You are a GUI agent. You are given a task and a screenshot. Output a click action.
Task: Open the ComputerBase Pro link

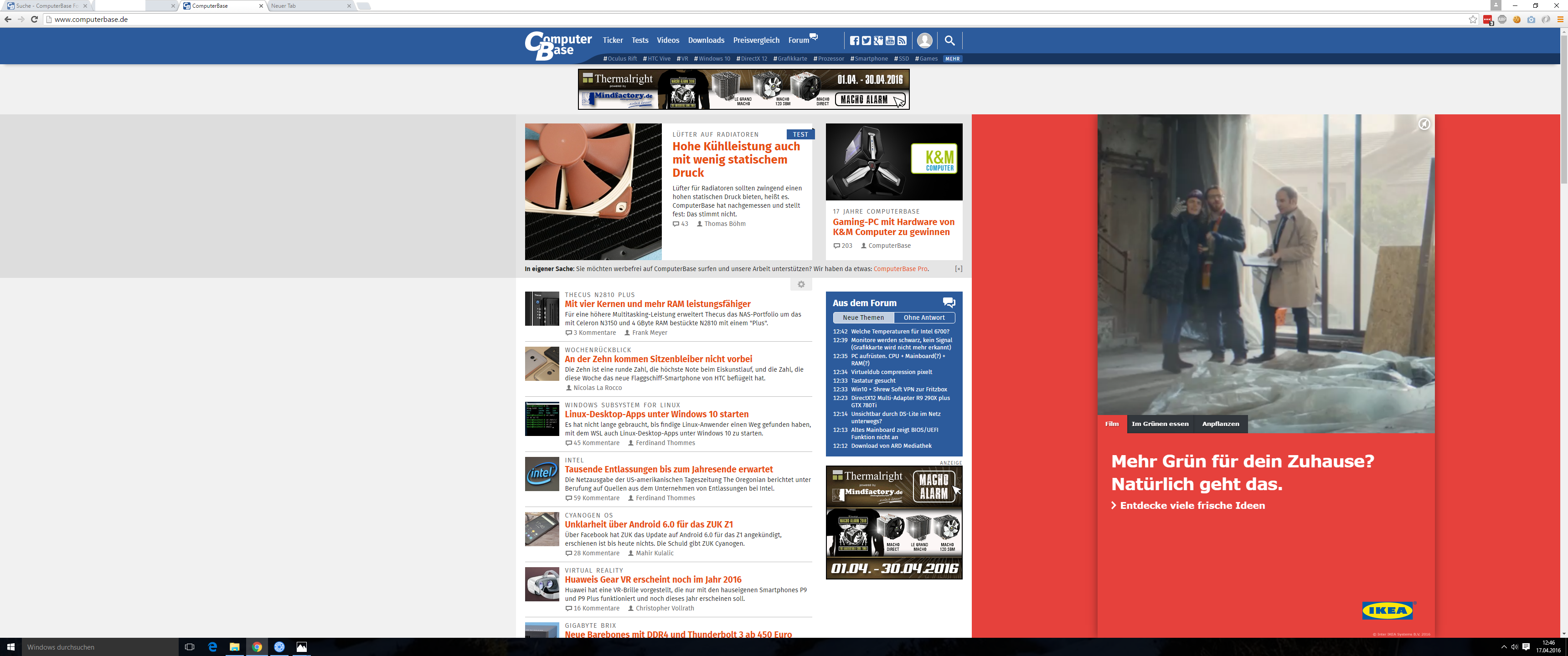coord(900,269)
